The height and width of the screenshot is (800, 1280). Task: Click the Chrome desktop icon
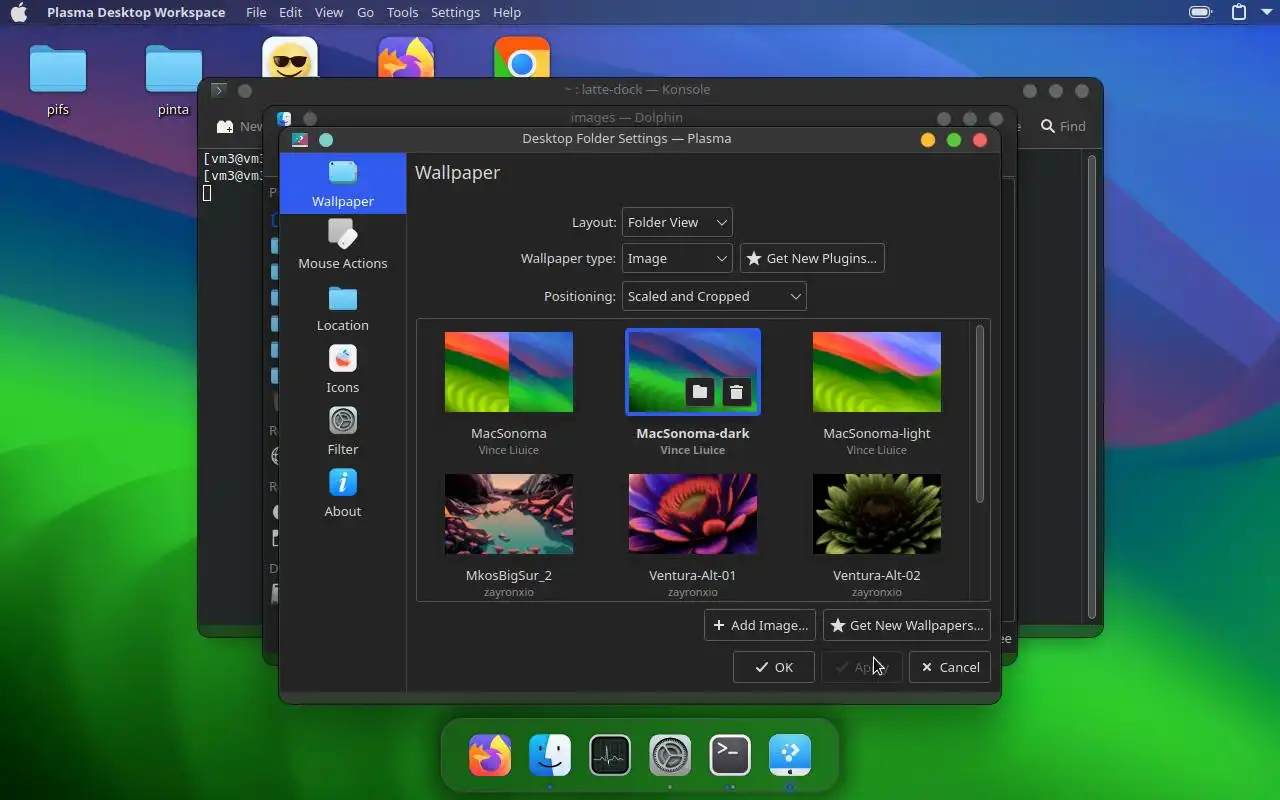click(x=522, y=58)
